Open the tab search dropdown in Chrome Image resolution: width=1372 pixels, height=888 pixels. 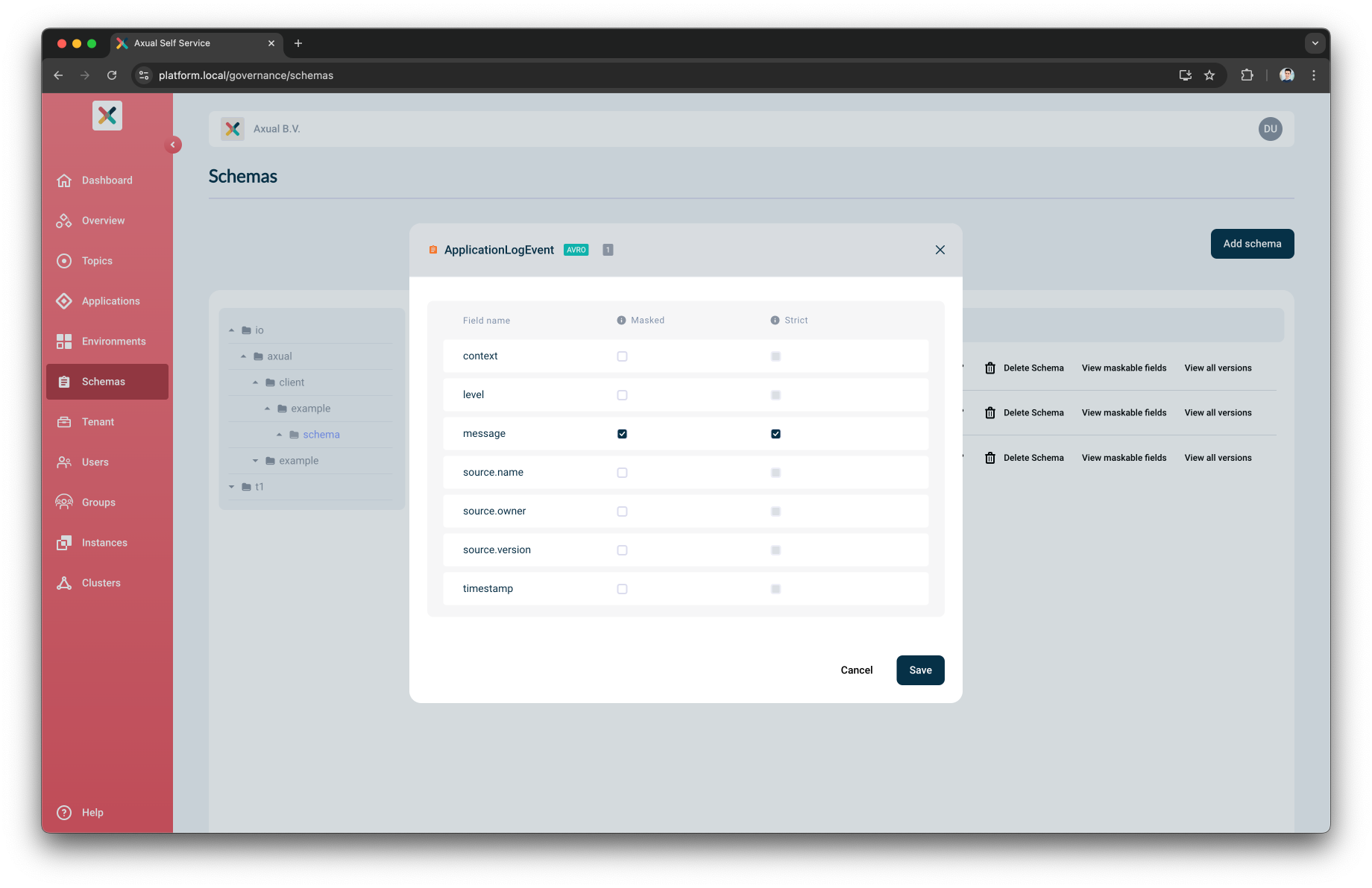click(1315, 43)
